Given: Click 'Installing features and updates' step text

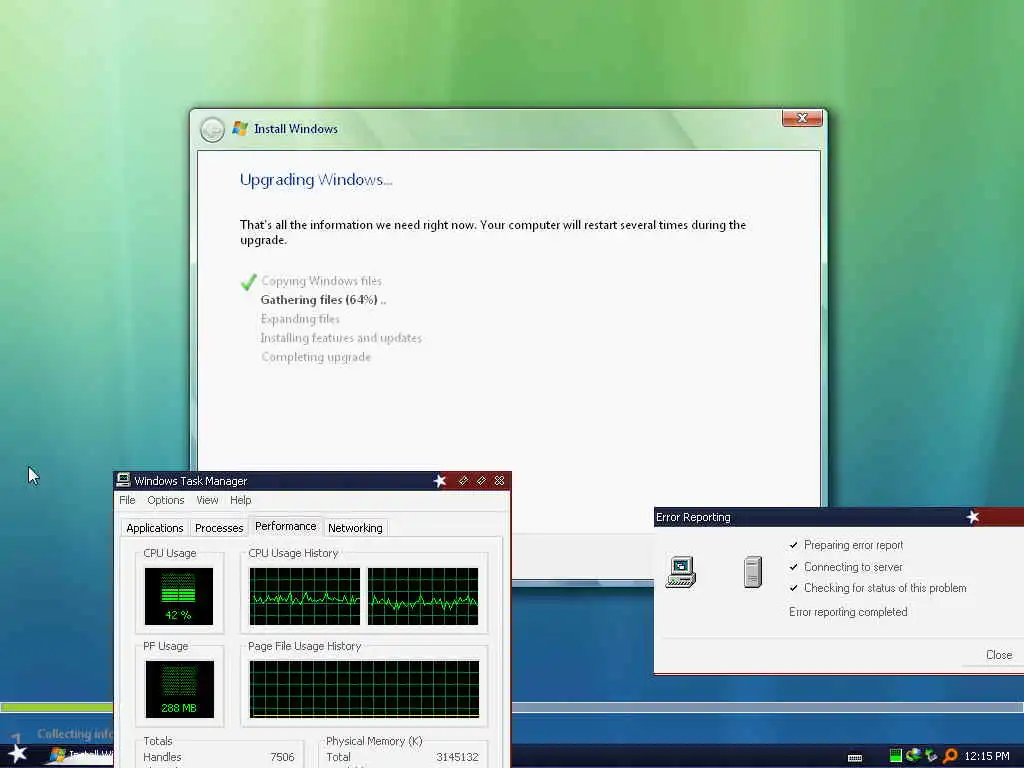Looking at the screenshot, I should point(341,338).
